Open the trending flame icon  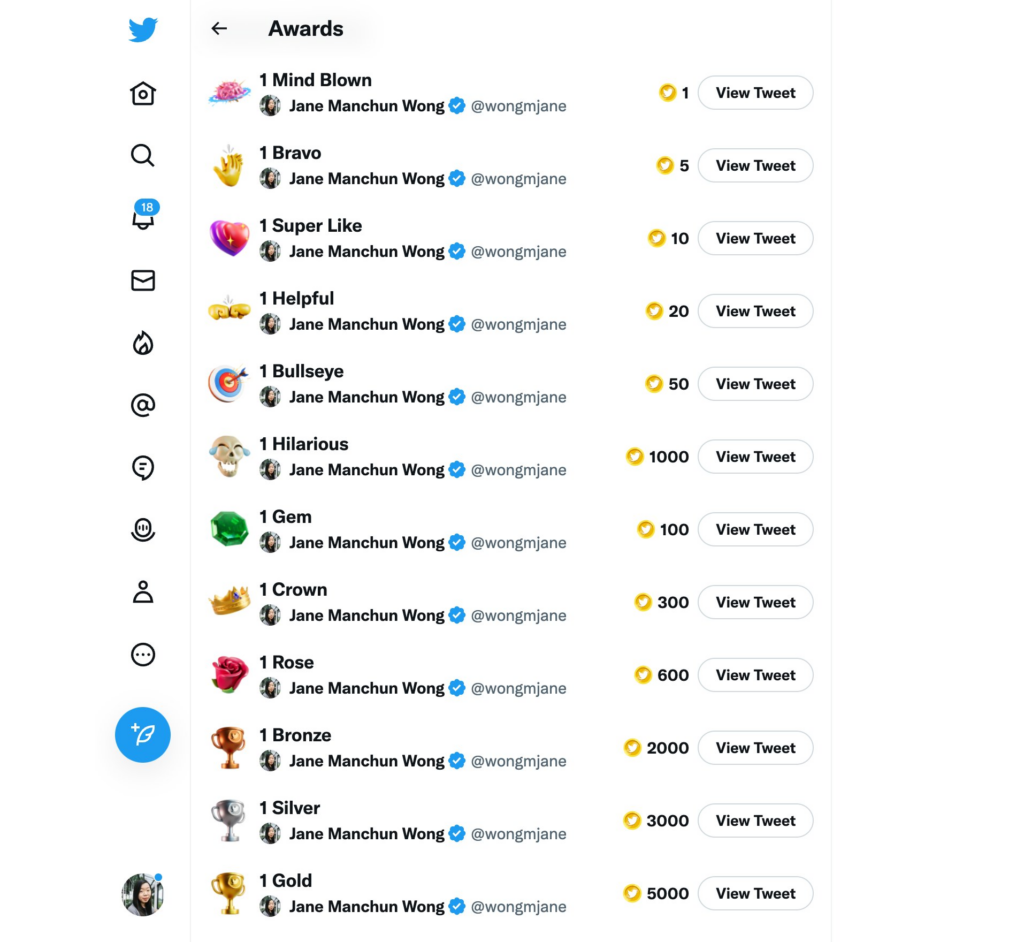143,343
